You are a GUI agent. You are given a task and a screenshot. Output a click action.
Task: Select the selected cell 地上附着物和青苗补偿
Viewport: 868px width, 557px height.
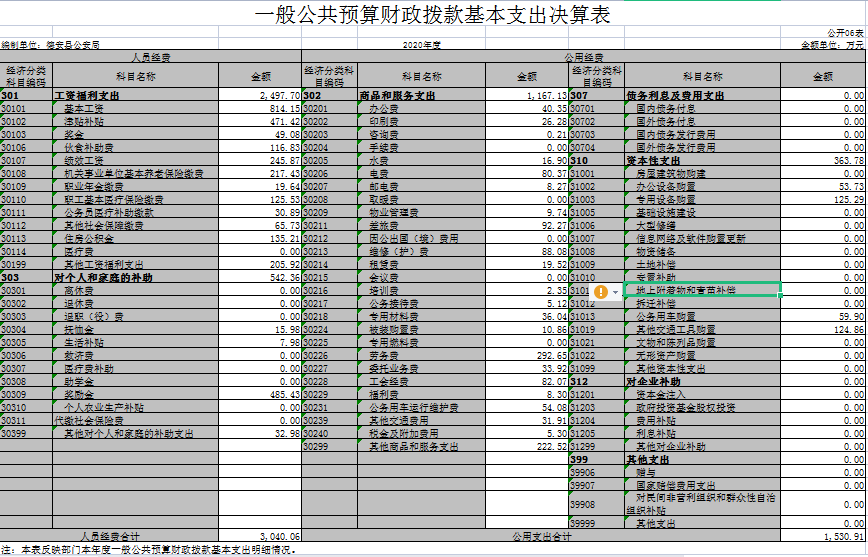coord(701,290)
